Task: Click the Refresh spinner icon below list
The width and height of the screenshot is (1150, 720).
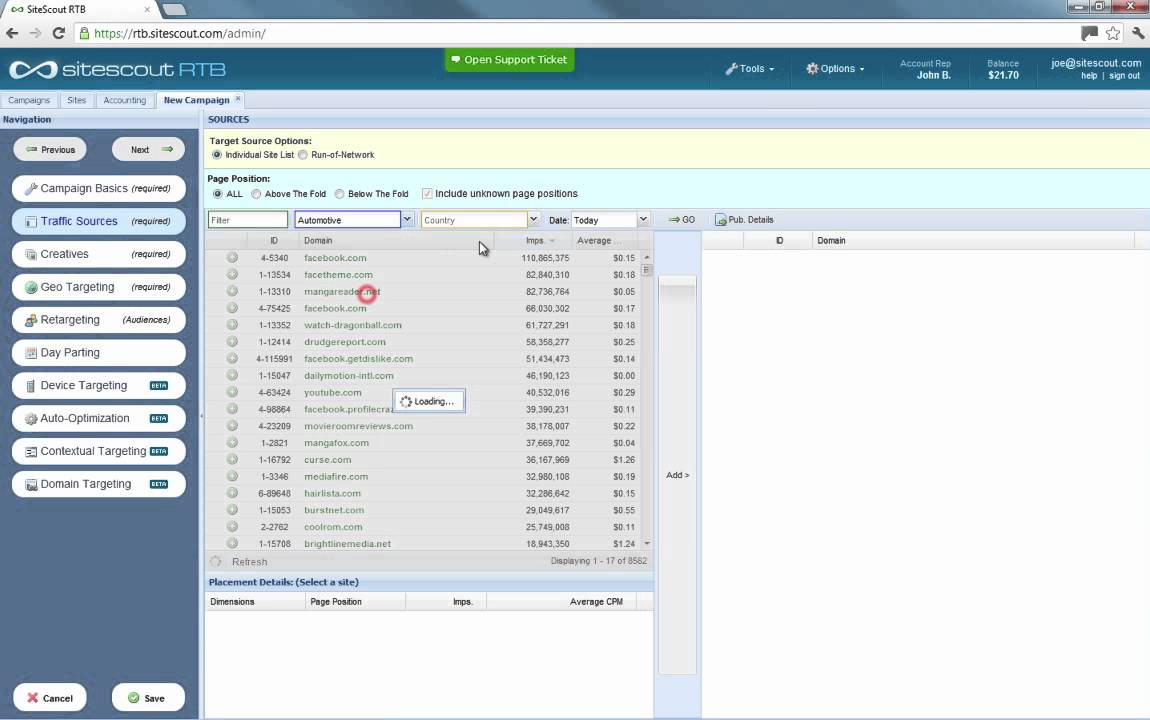Action: pyautogui.click(x=216, y=562)
